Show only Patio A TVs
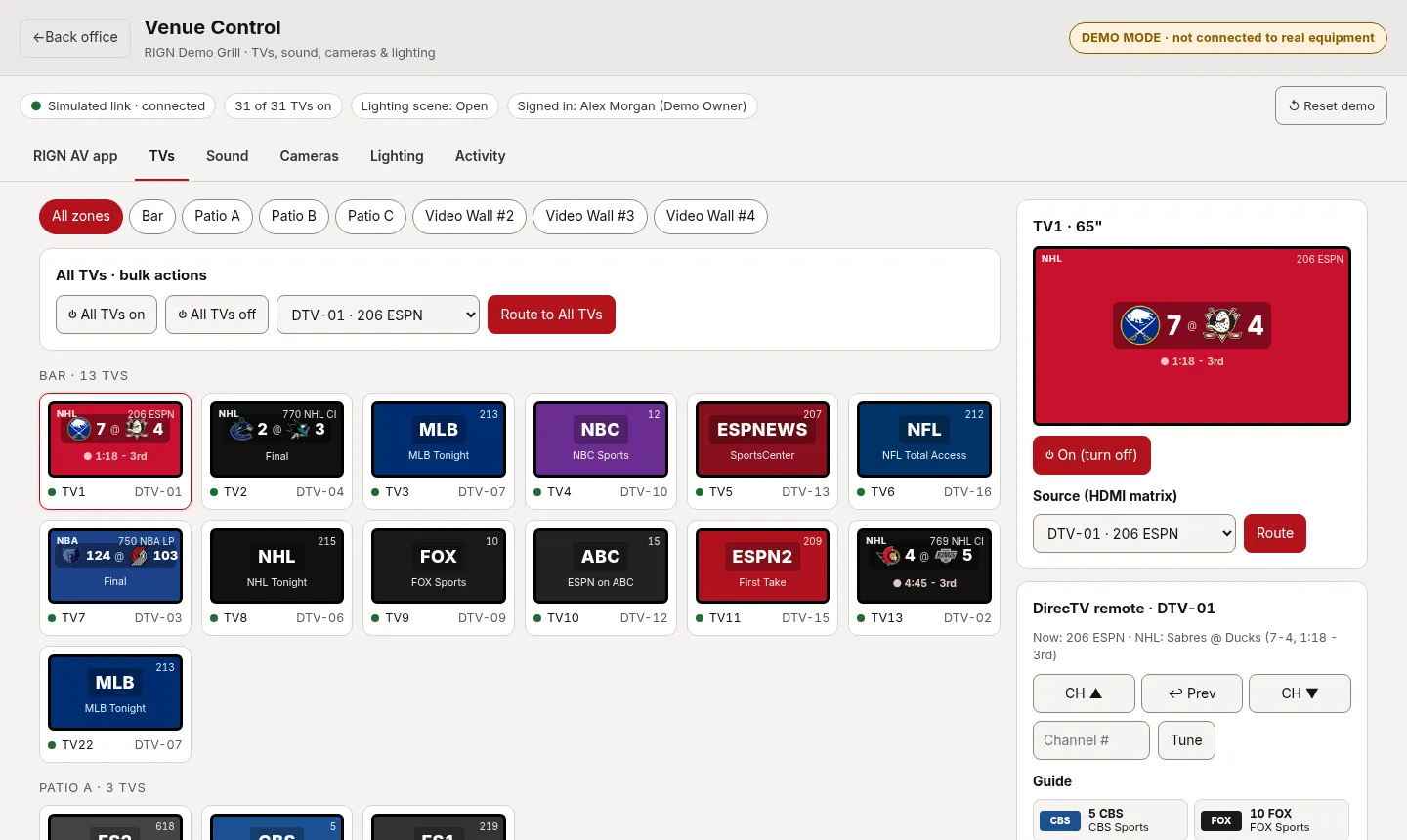This screenshot has height=840, width=1407. click(x=217, y=216)
